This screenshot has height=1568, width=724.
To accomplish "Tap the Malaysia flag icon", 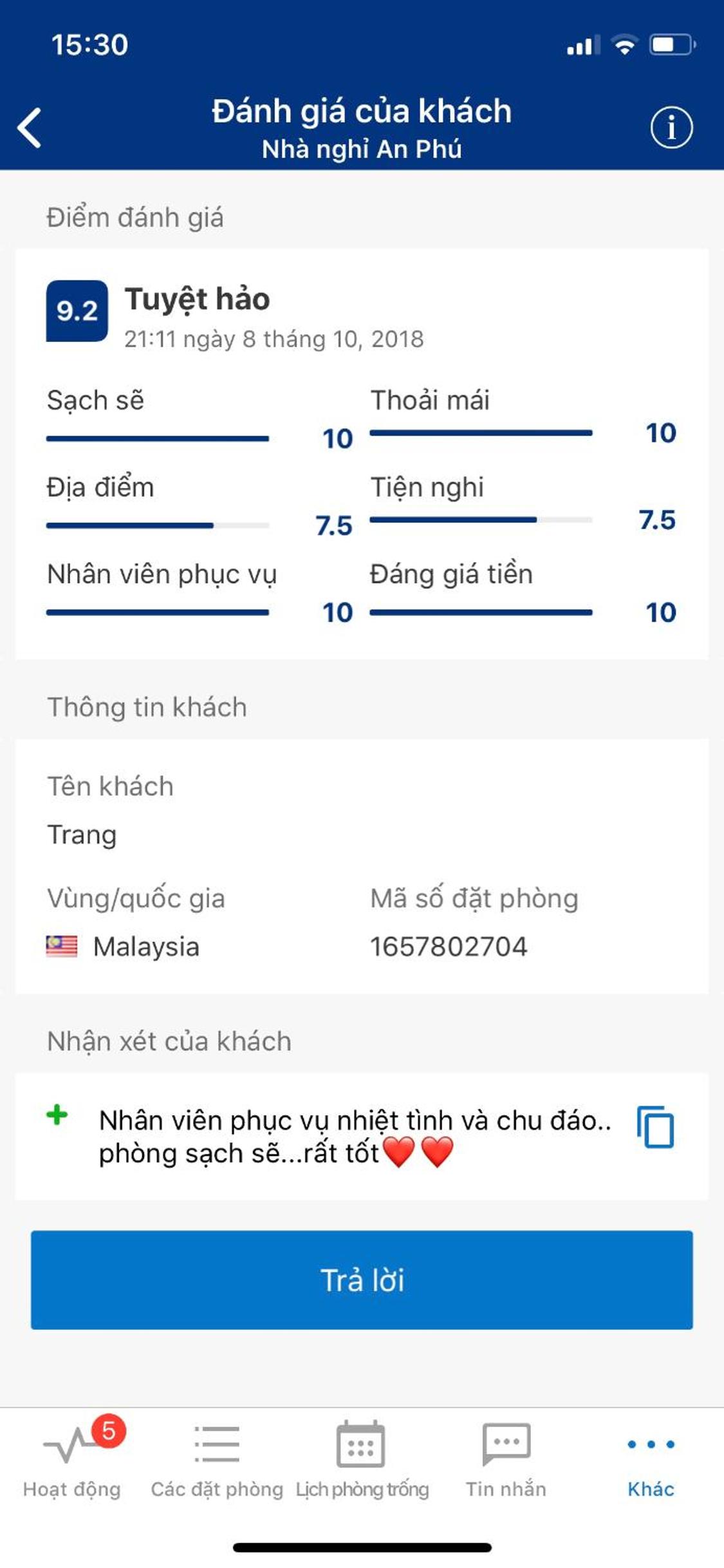I will pos(62,946).
